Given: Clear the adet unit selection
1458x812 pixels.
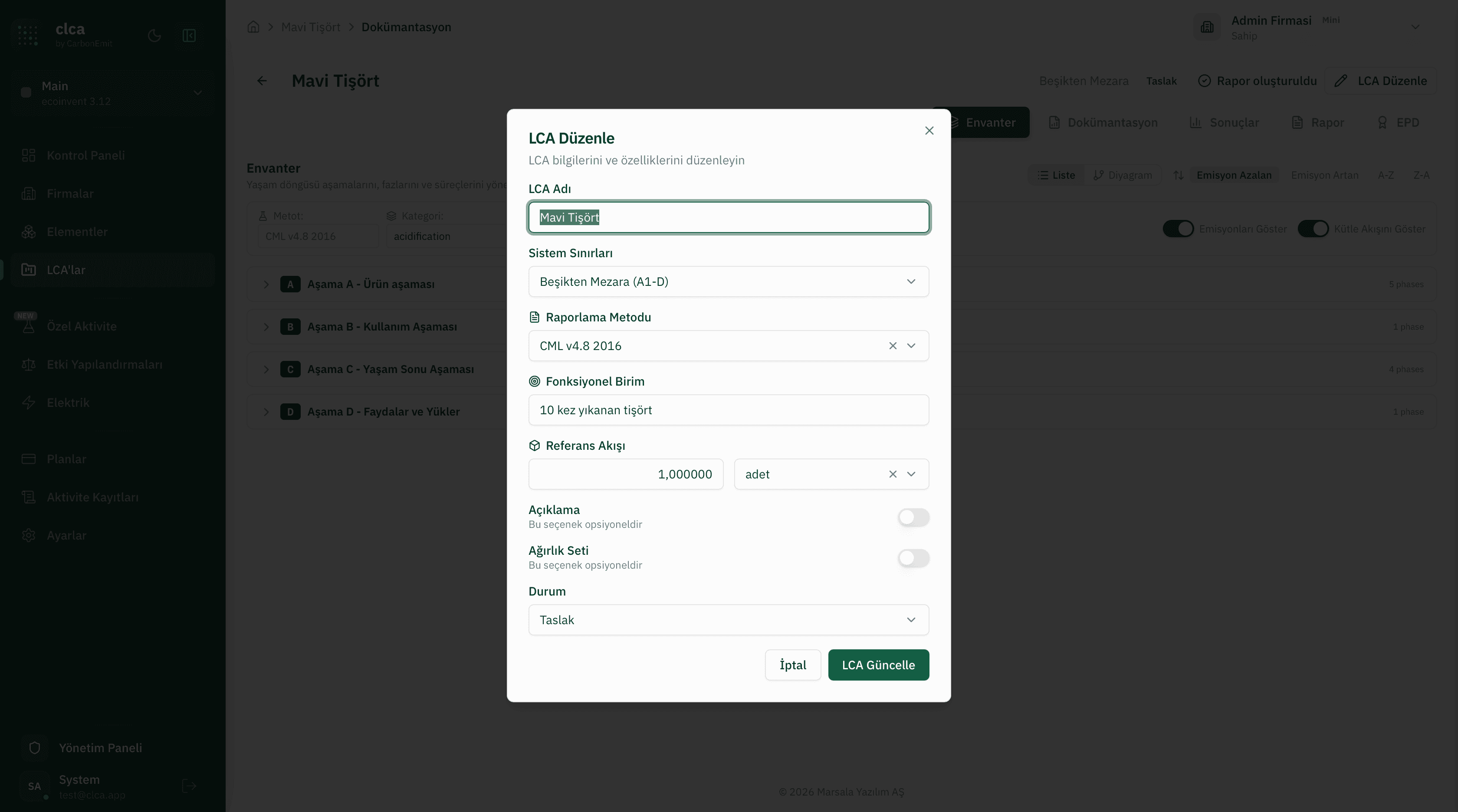Looking at the screenshot, I should [x=893, y=474].
